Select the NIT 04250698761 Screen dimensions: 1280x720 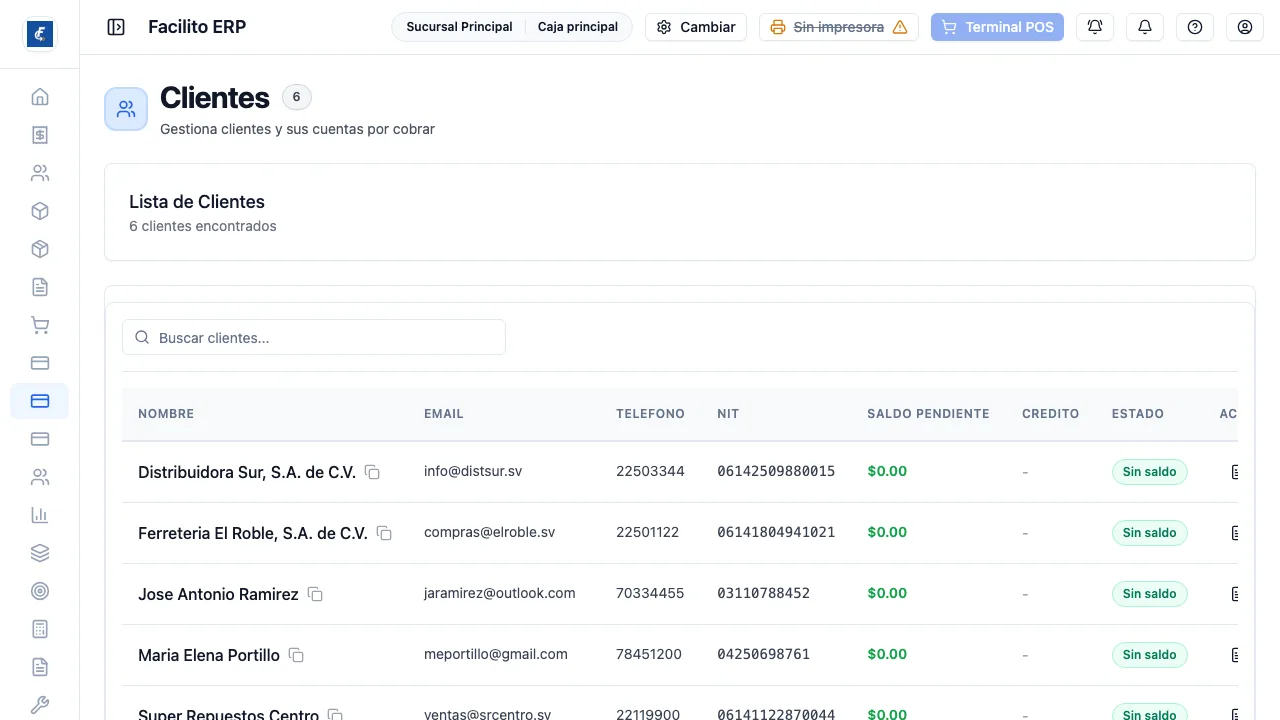[x=763, y=654]
